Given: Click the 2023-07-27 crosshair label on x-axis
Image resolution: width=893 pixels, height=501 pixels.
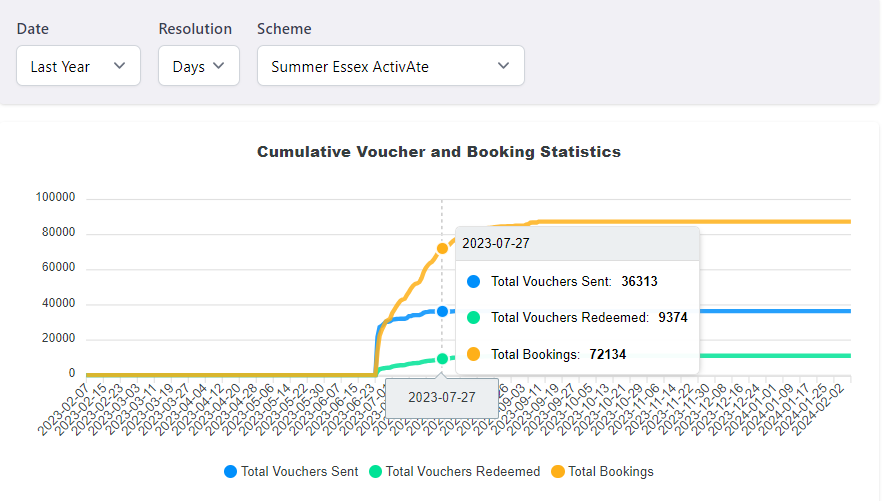Looking at the screenshot, I should tap(440, 397).
